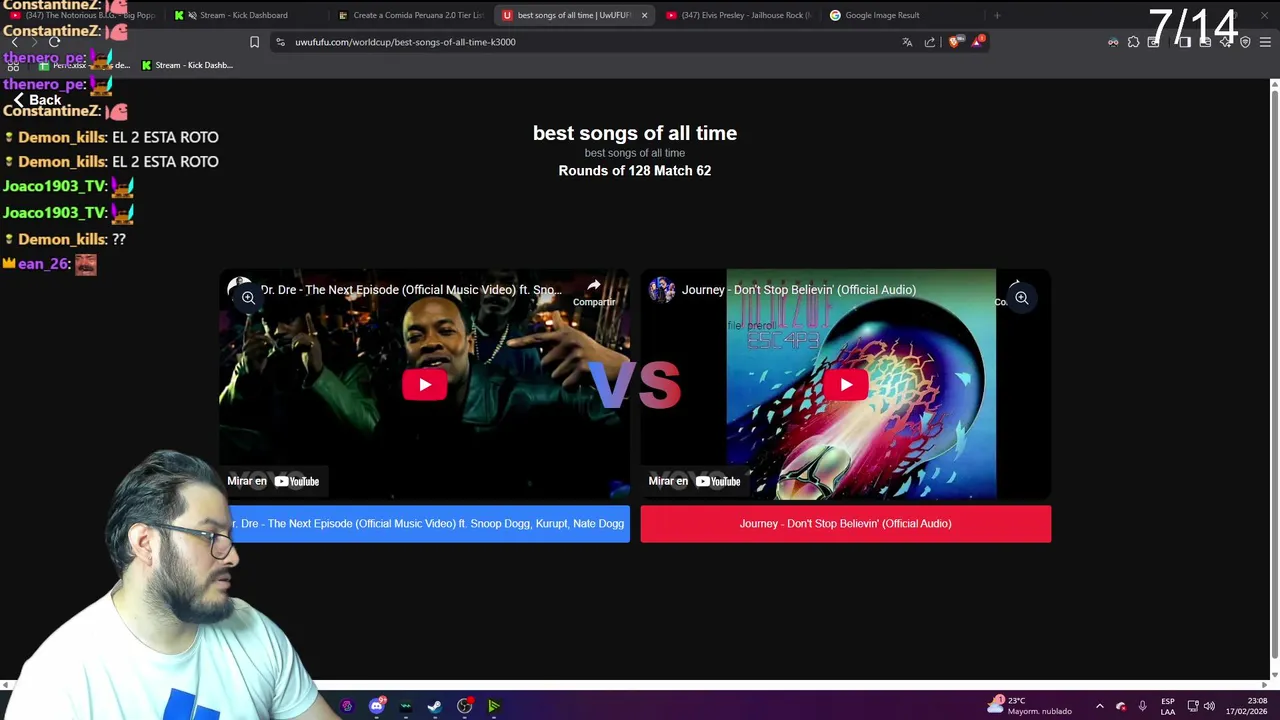The image size is (1280, 720).
Task: Open the clock showing 23:08
Action: [x=1247, y=706]
